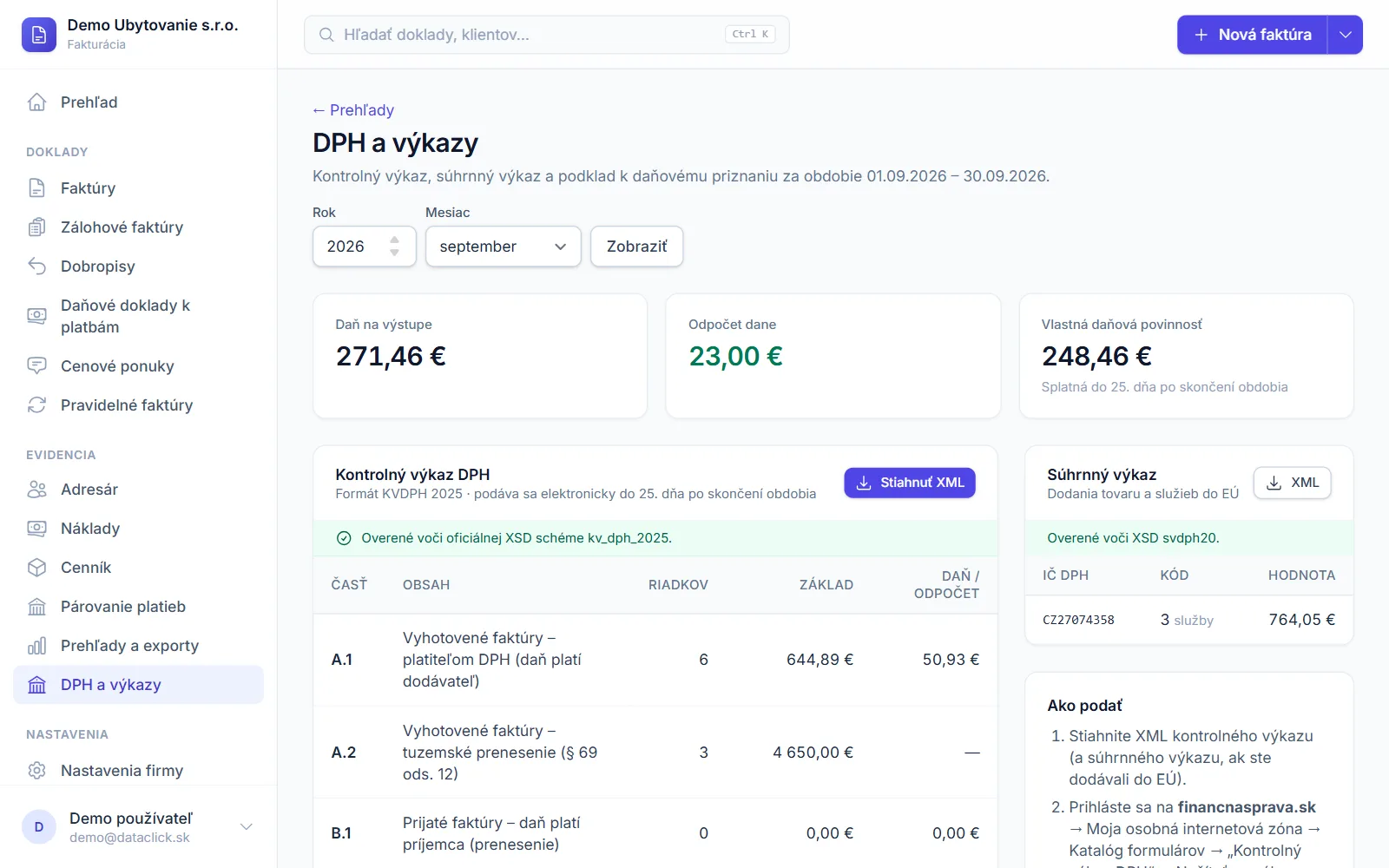Click the green check icon beside XSD verification
Viewport: 1389px width, 868px height.
[344, 538]
